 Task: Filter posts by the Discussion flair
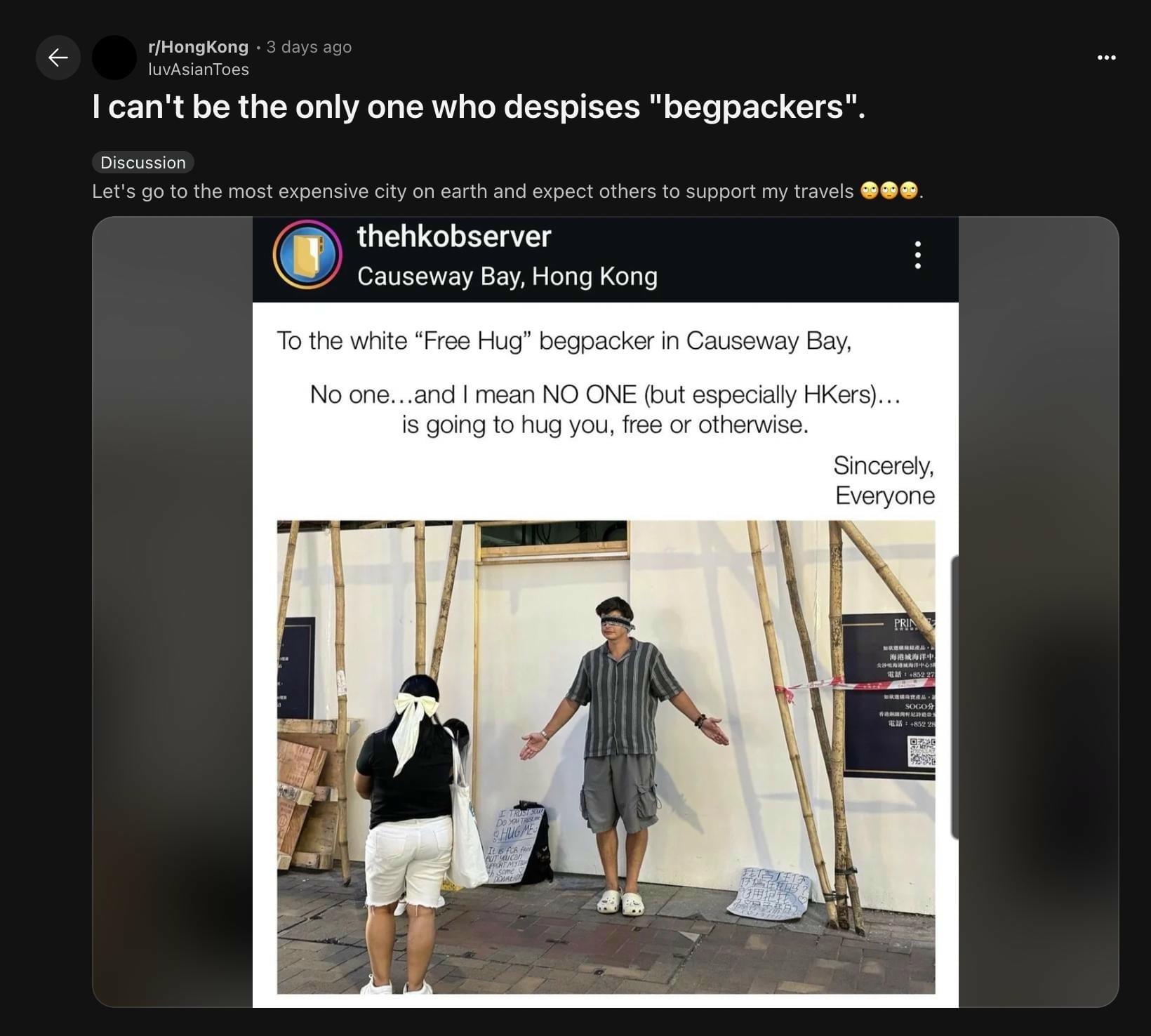[143, 162]
